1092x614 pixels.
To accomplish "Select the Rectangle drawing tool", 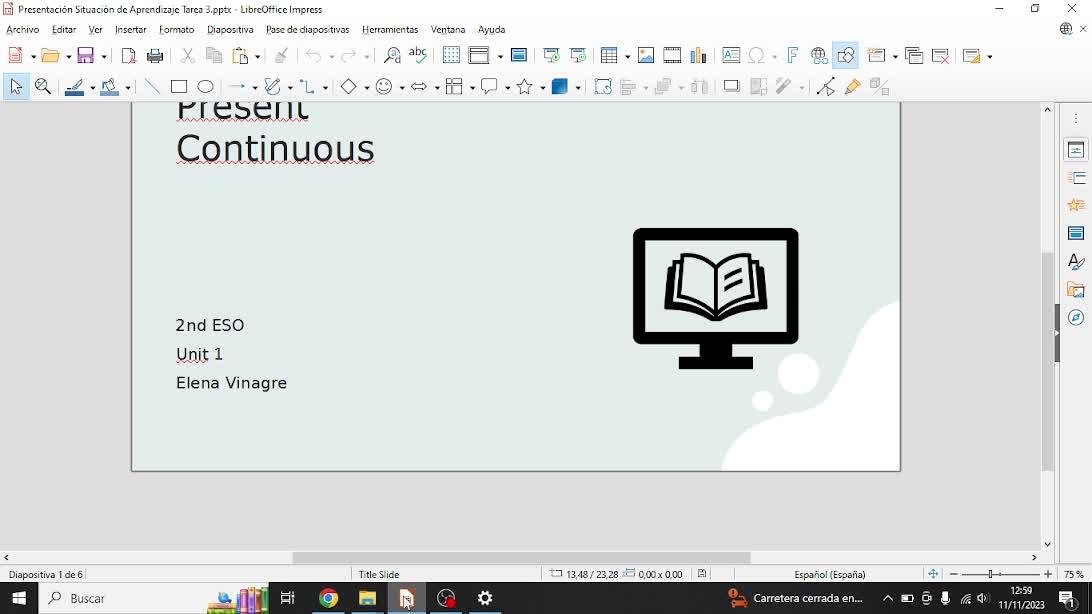I will click(179, 87).
